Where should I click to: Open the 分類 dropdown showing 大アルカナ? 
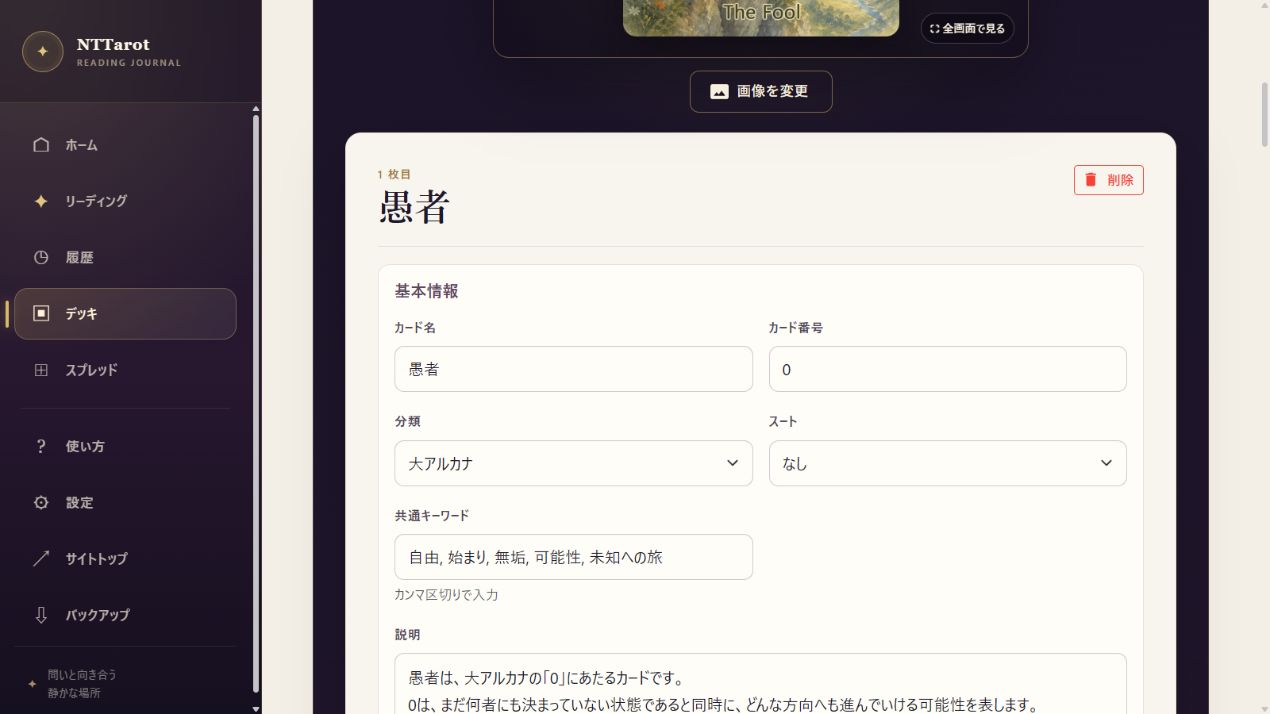click(x=574, y=463)
